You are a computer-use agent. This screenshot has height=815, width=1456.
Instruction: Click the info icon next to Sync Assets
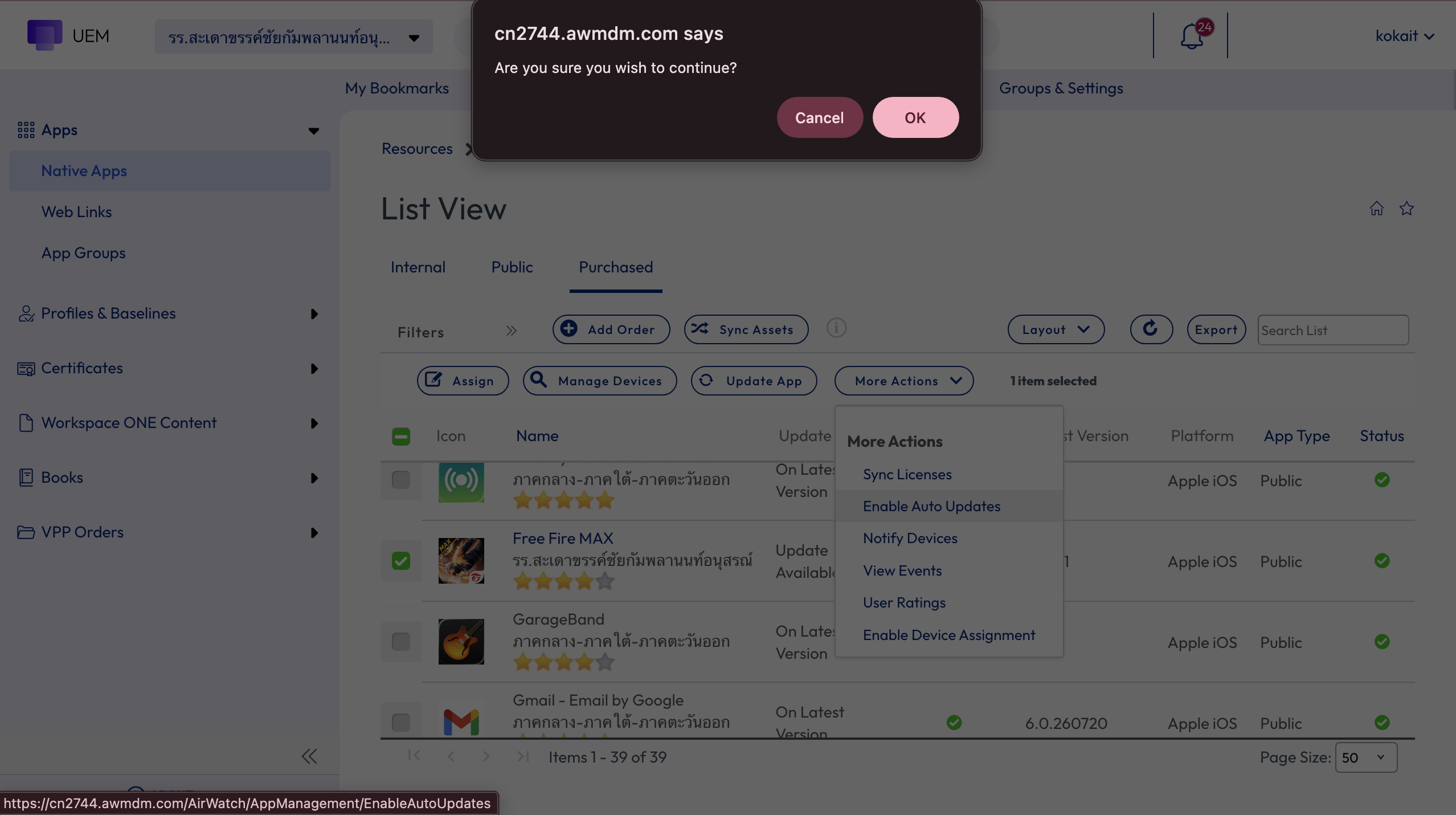point(837,328)
